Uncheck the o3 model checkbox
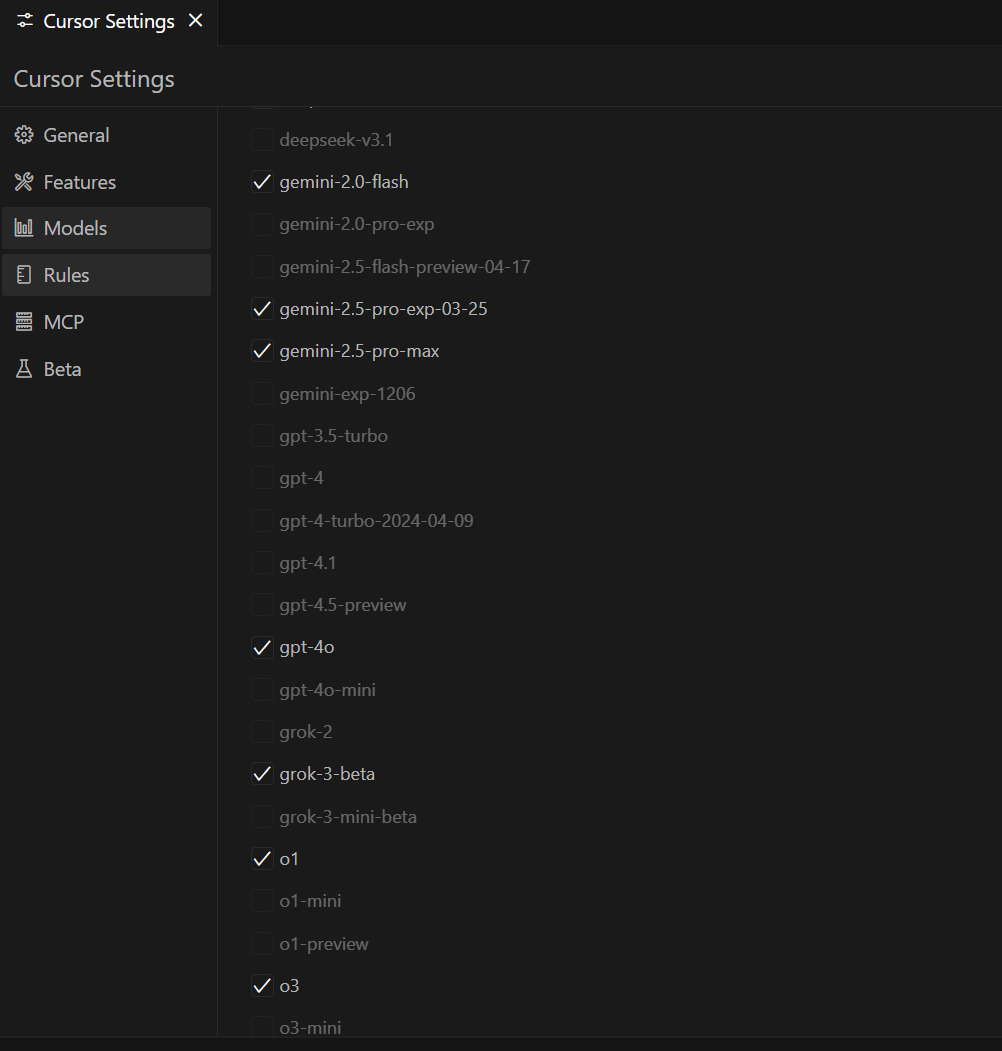The height and width of the screenshot is (1051, 1002). pyautogui.click(x=262, y=985)
